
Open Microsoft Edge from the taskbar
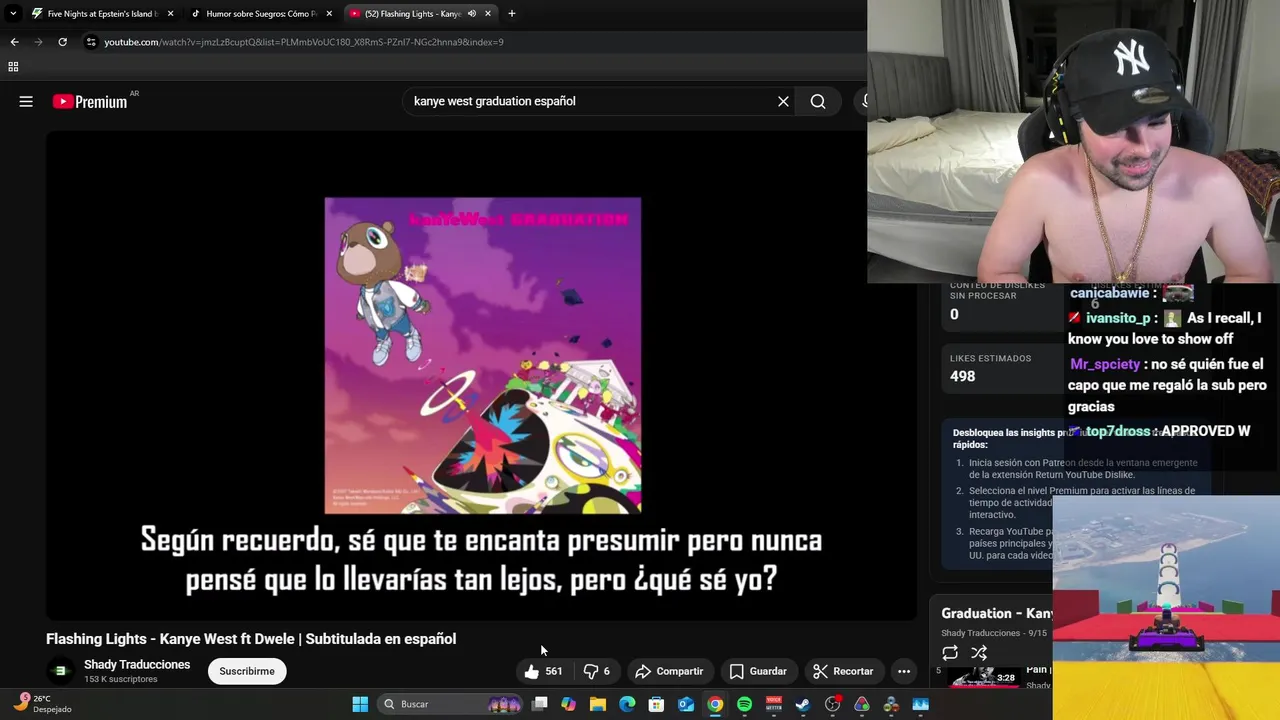pos(627,704)
